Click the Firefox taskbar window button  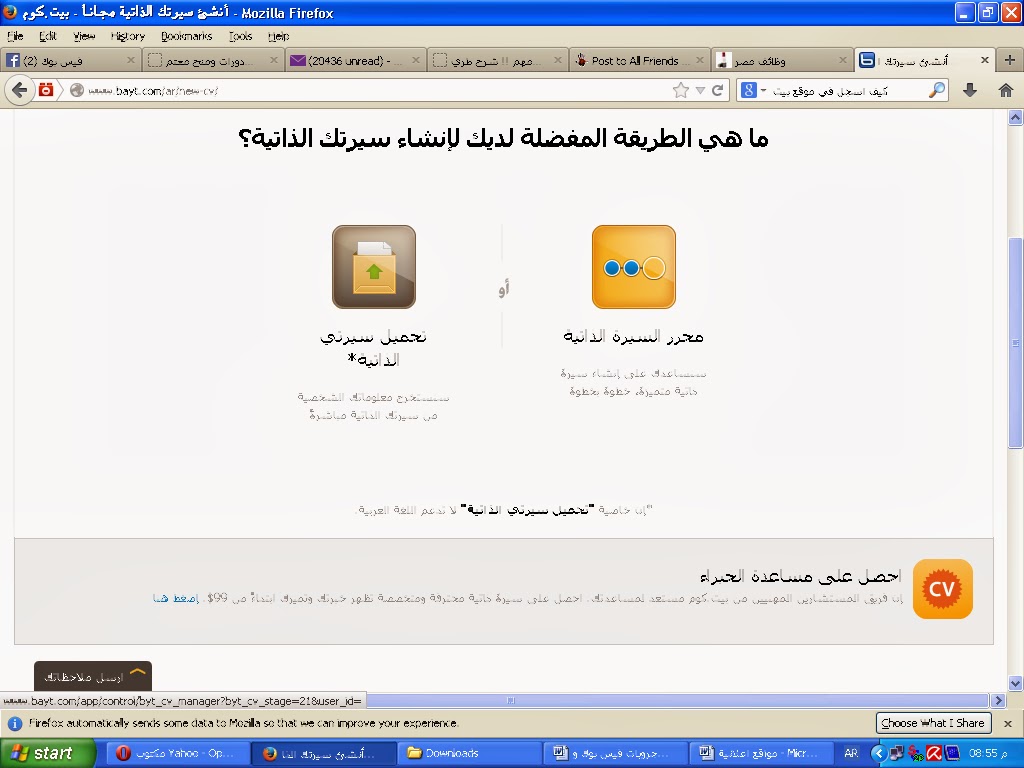(x=323, y=753)
